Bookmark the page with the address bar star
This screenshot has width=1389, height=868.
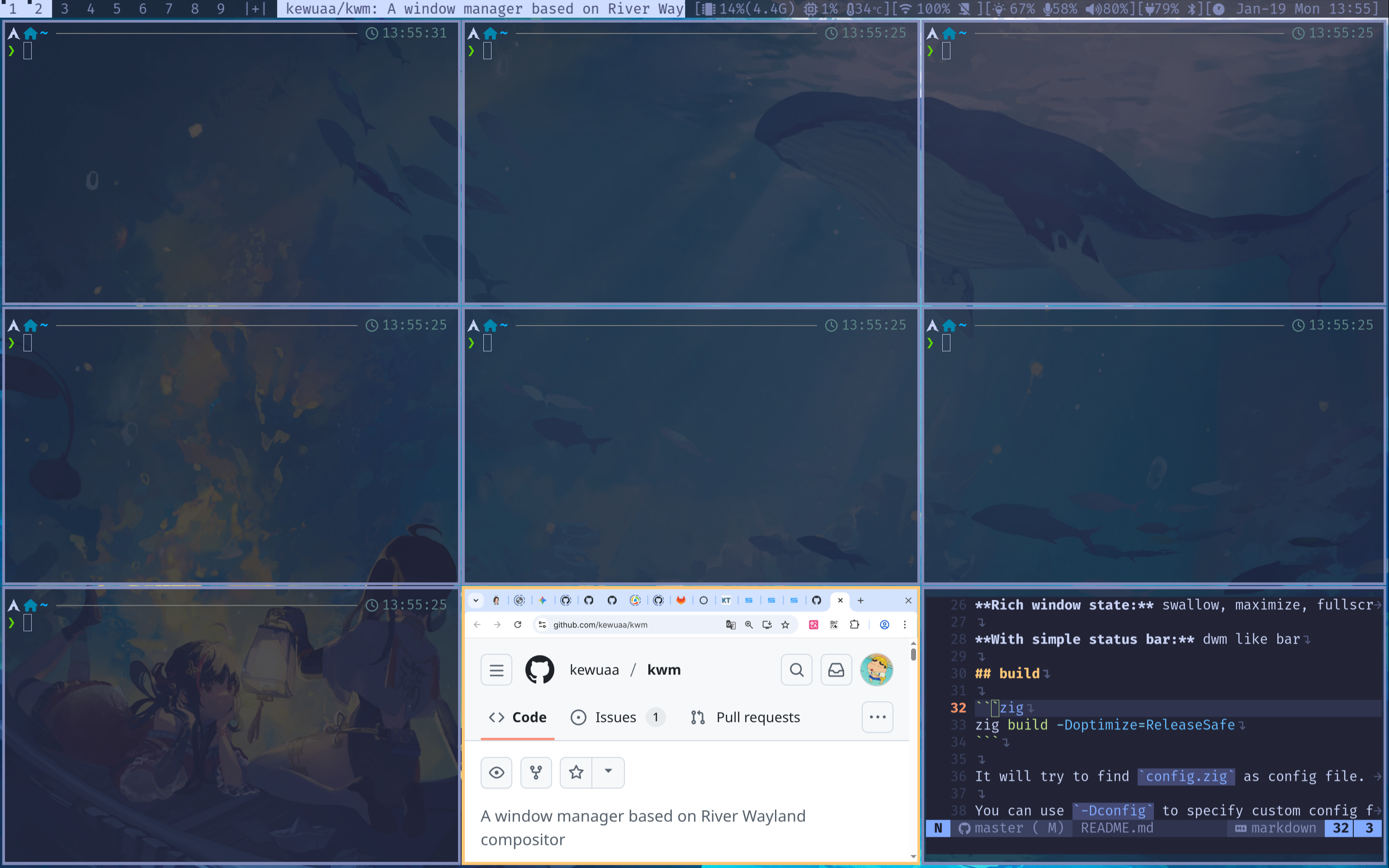[x=785, y=625]
